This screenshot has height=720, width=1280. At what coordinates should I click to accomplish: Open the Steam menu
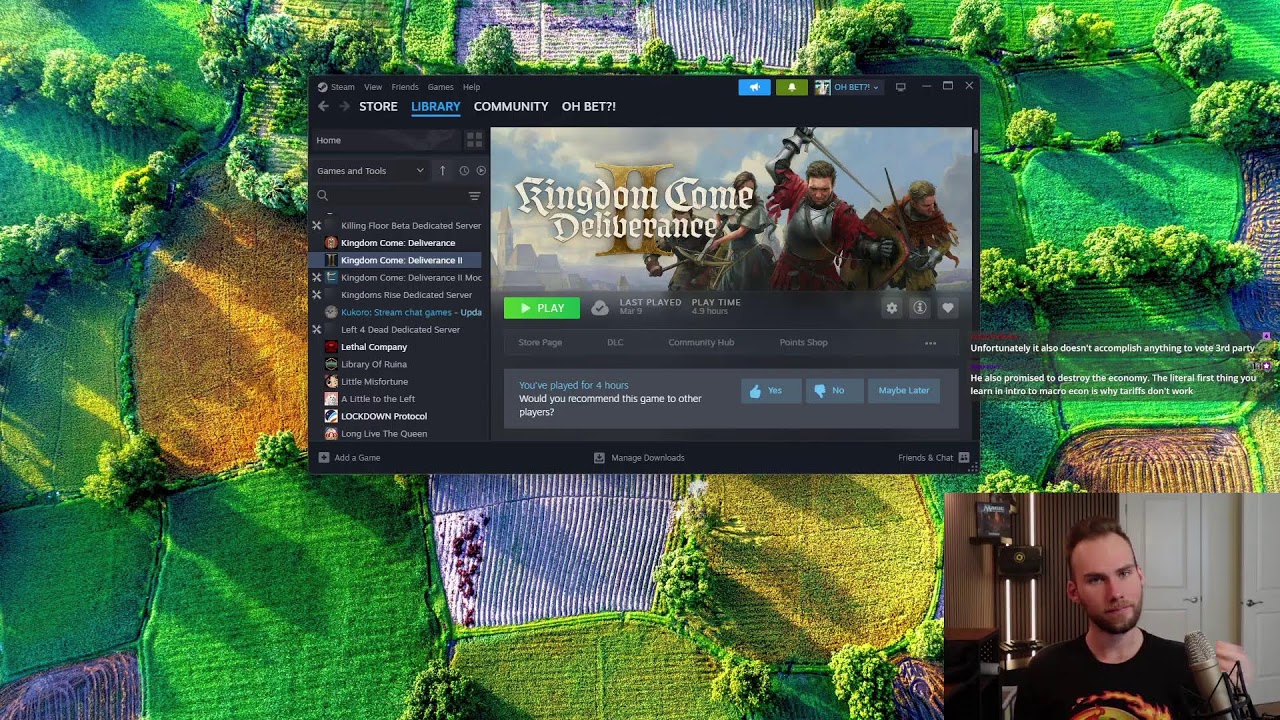(x=342, y=87)
